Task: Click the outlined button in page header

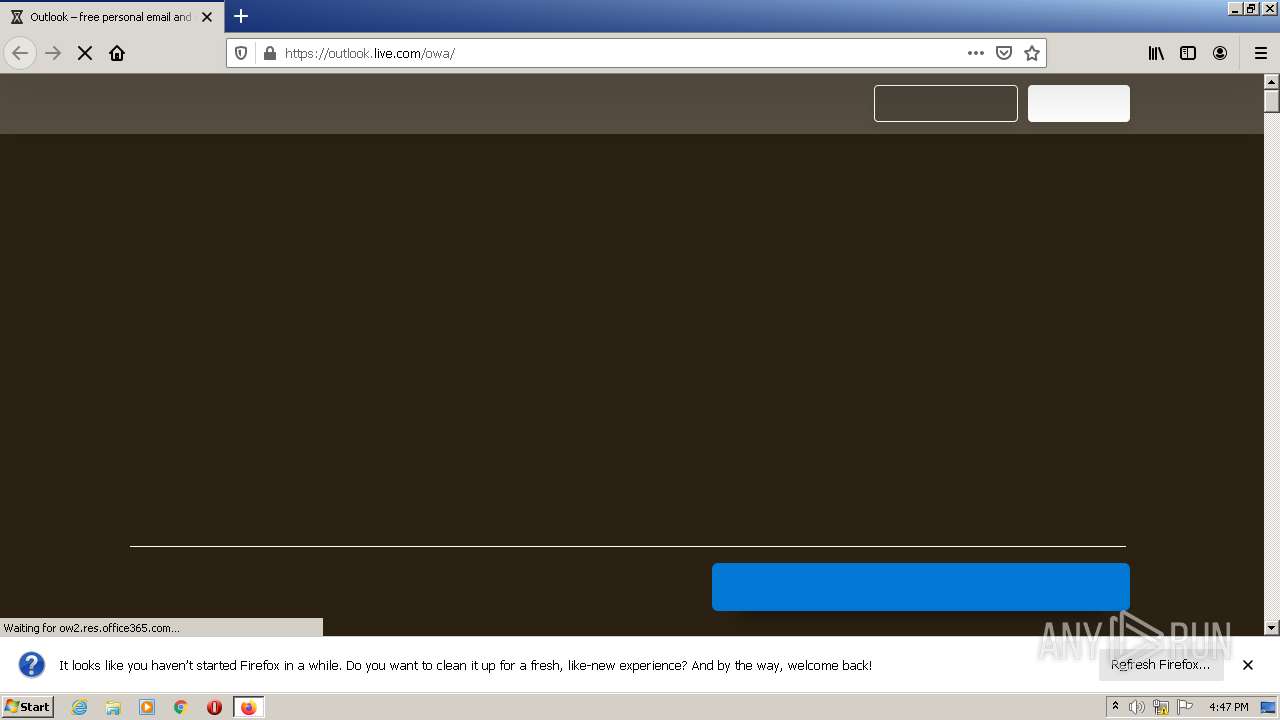Action: [946, 103]
